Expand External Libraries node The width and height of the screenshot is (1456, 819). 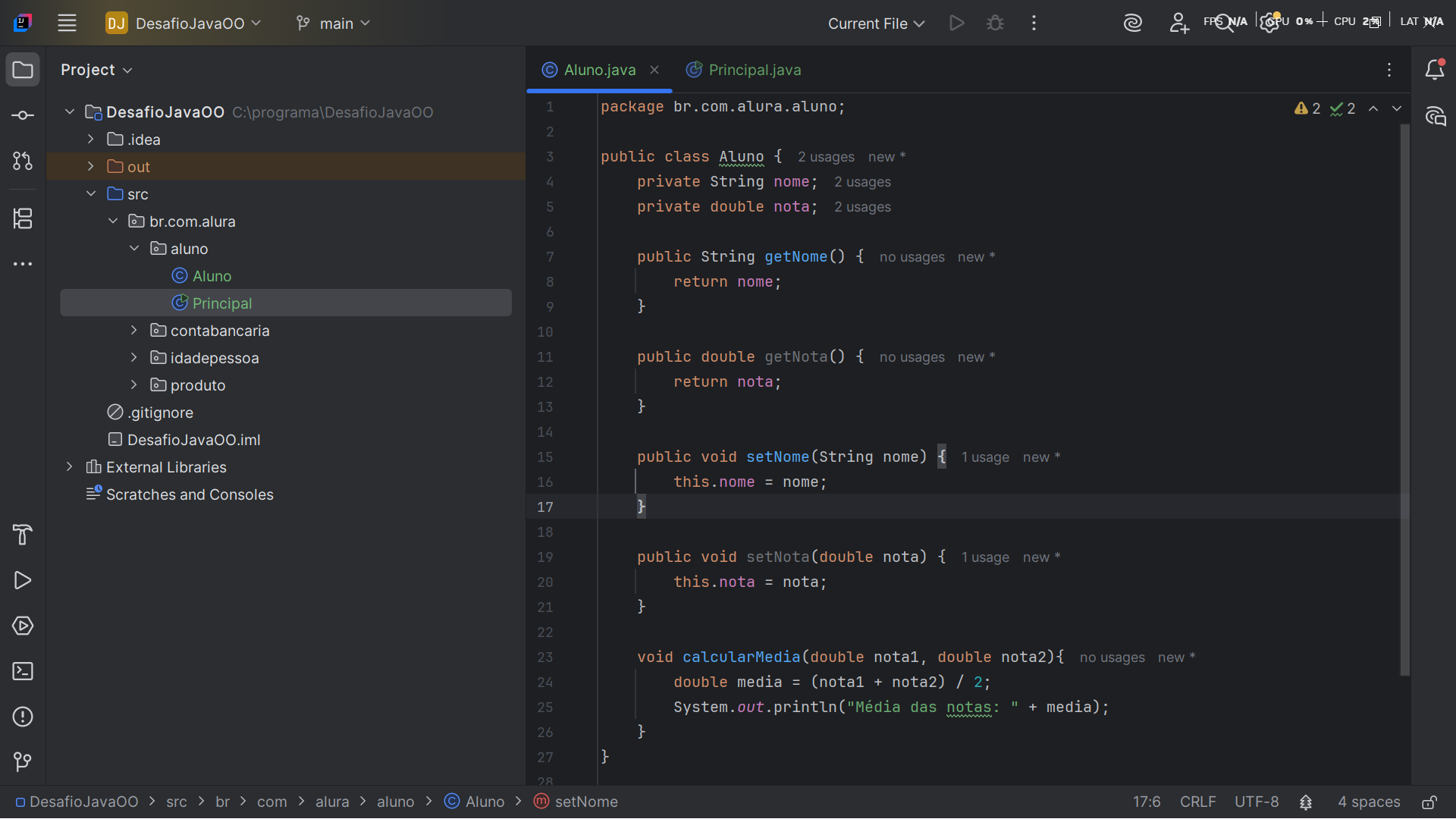(x=70, y=467)
